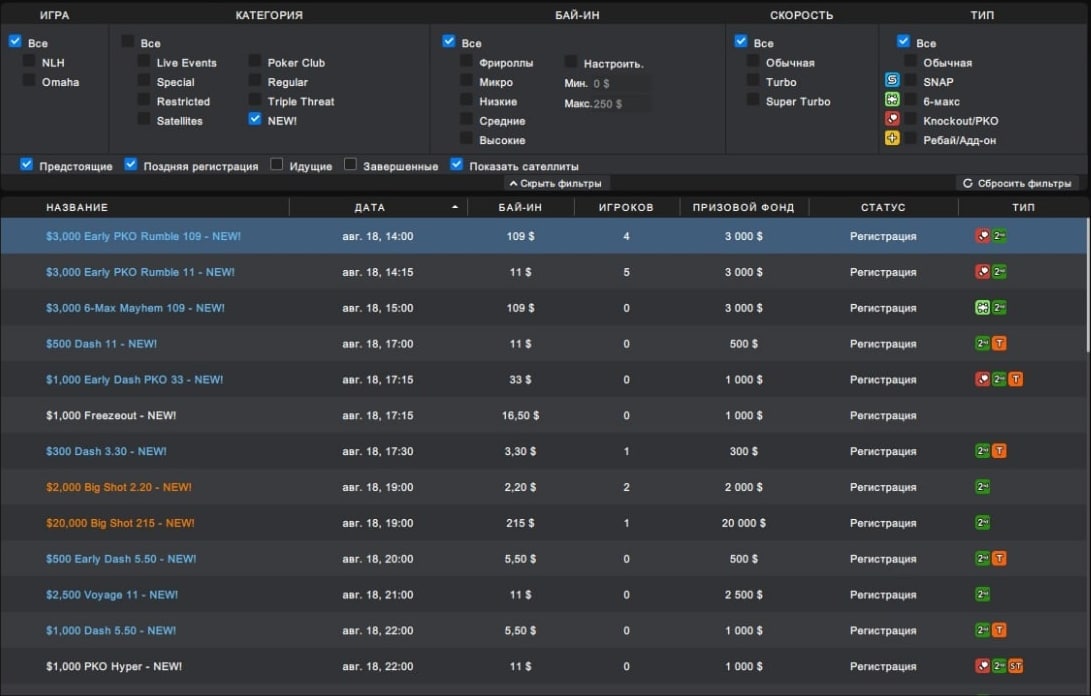The height and width of the screenshot is (696, 1091).
Task: Enable the NLH game checkbox
Action: (x=29, y=61)
